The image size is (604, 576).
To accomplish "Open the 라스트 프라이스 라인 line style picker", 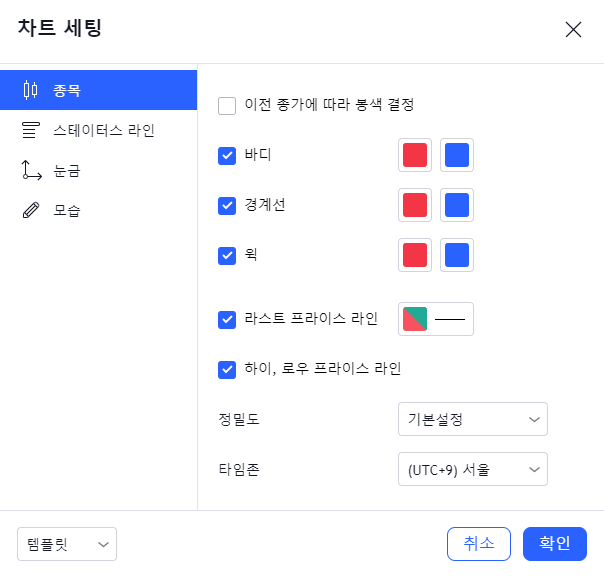I will [449, 319].
